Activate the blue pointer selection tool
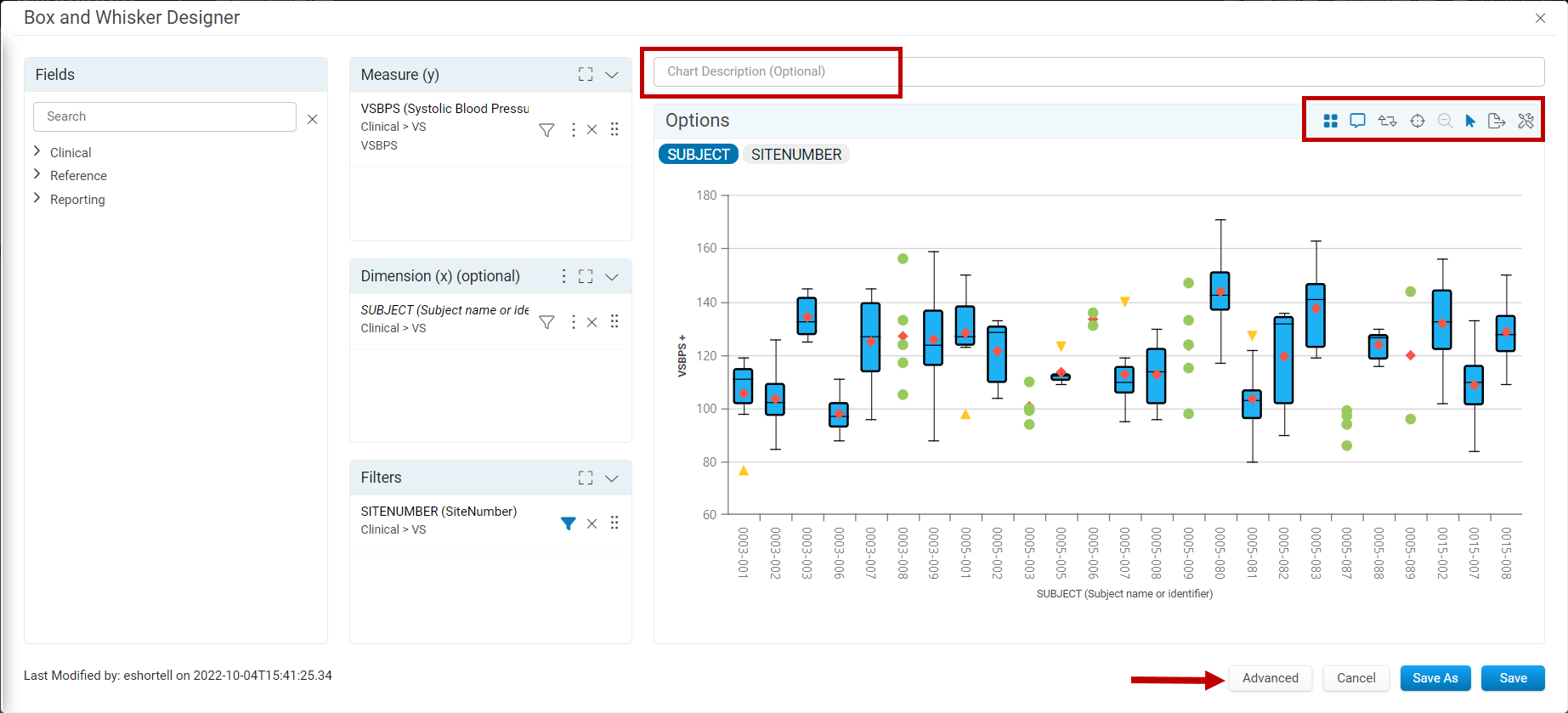 coord(1470,121)
